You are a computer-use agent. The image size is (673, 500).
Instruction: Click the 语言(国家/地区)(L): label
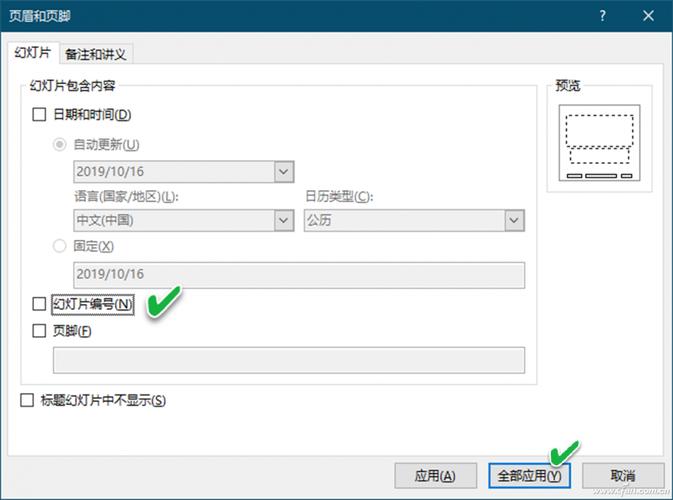click(126, 197)
